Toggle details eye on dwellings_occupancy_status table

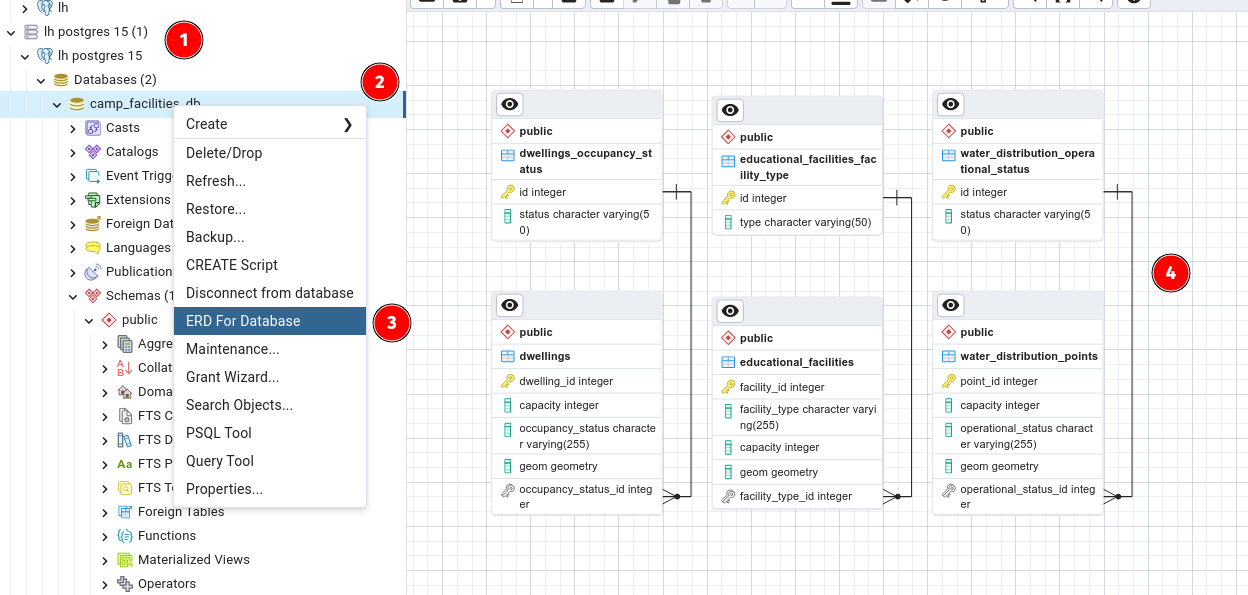(x=510, y=104)
